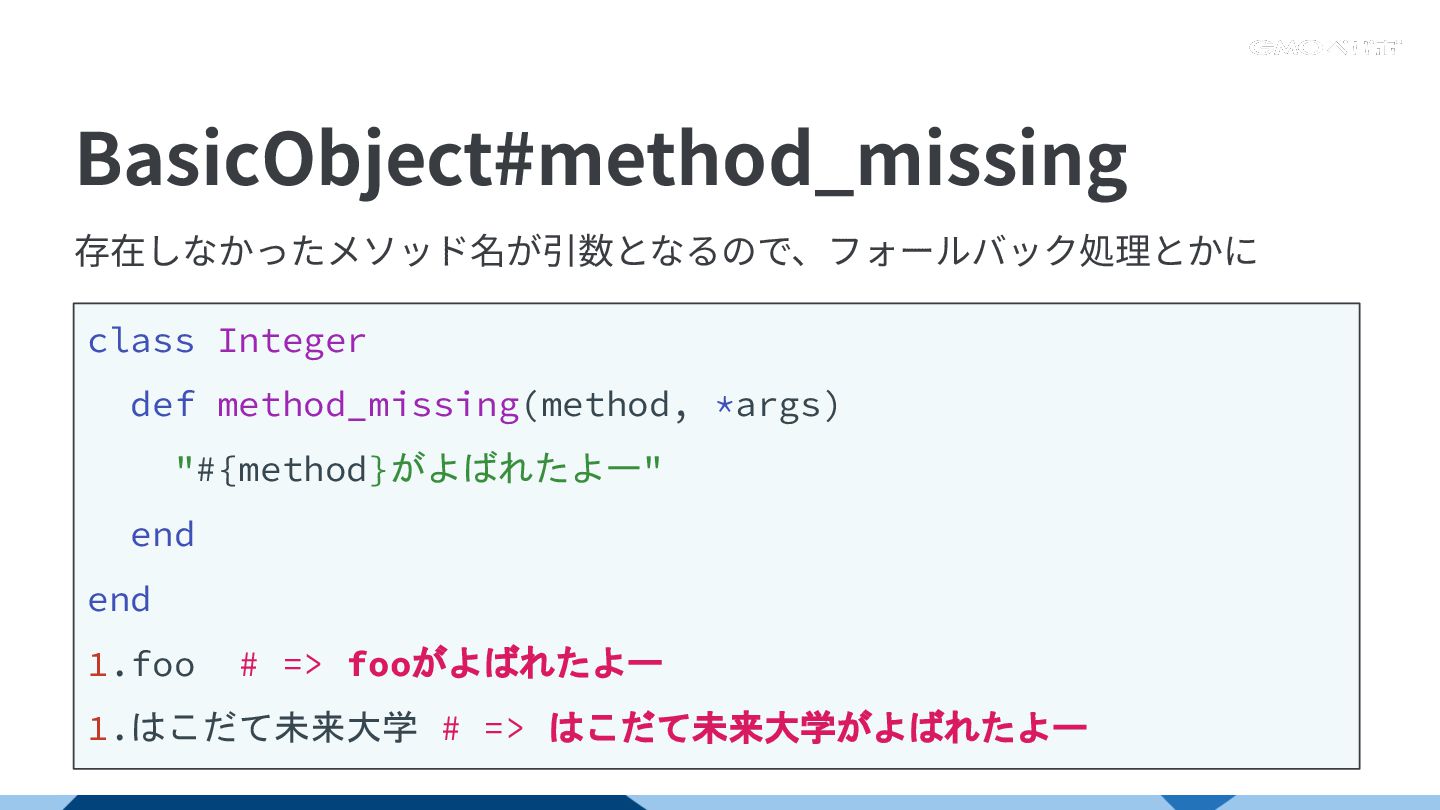Viewport: 1440px width, 810px height.
Task: Click the 'Integer' class name
Action: tap(292, 341)
